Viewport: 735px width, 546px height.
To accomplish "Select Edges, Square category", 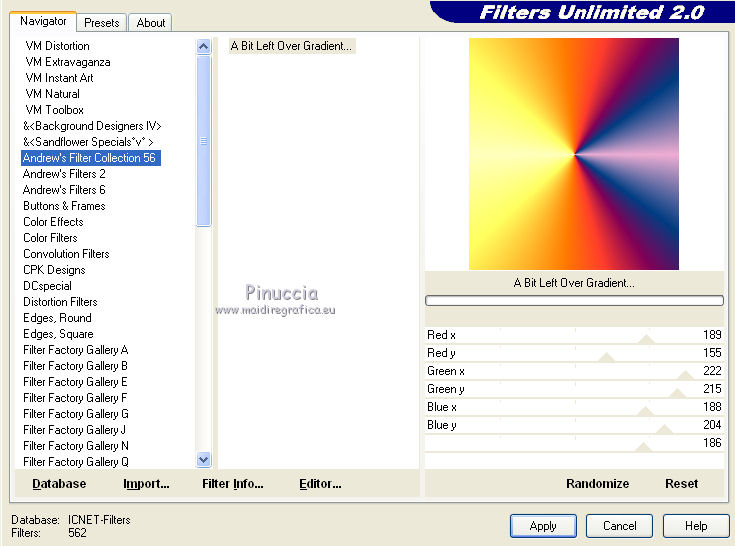I will [x=58, y=334].
